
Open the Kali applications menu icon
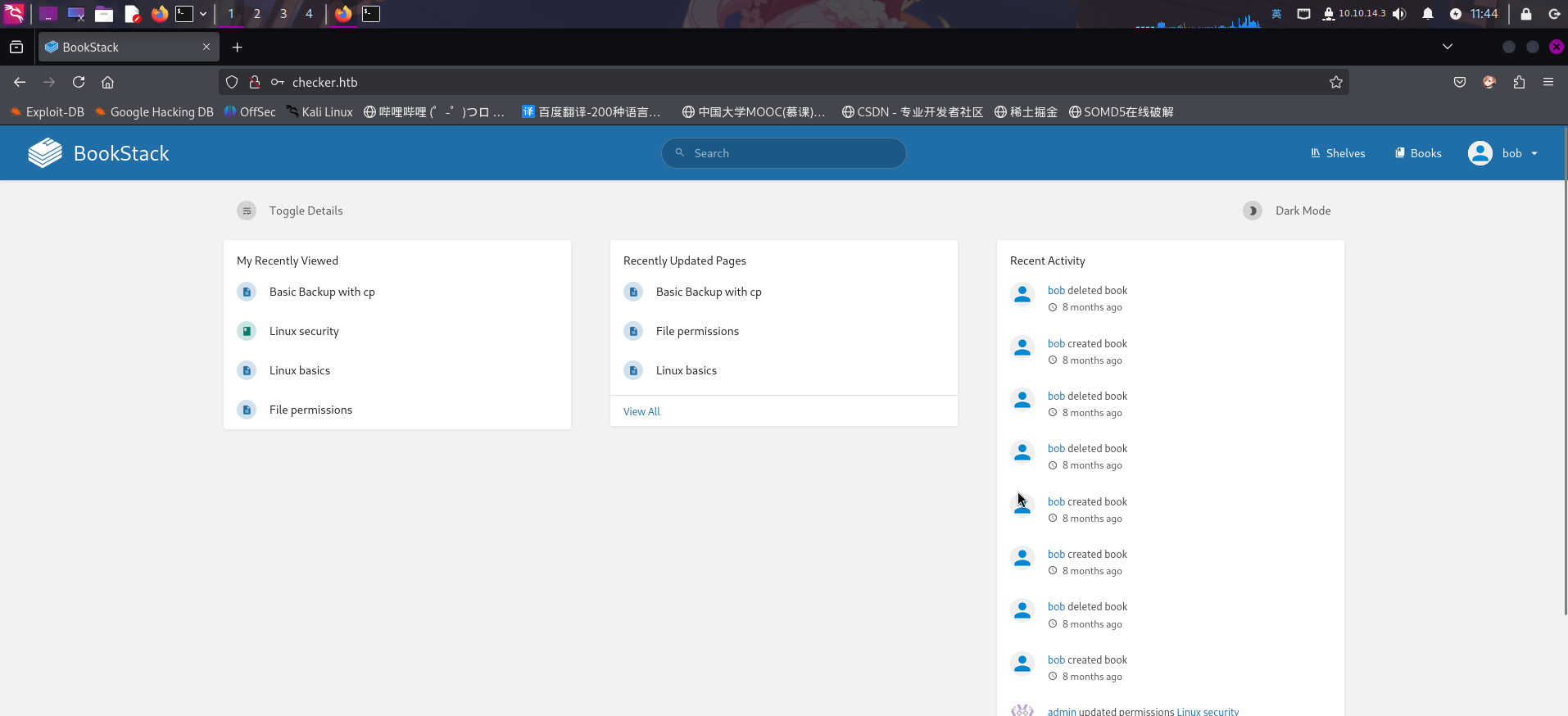pyautogui.click(x=14, y=13)
